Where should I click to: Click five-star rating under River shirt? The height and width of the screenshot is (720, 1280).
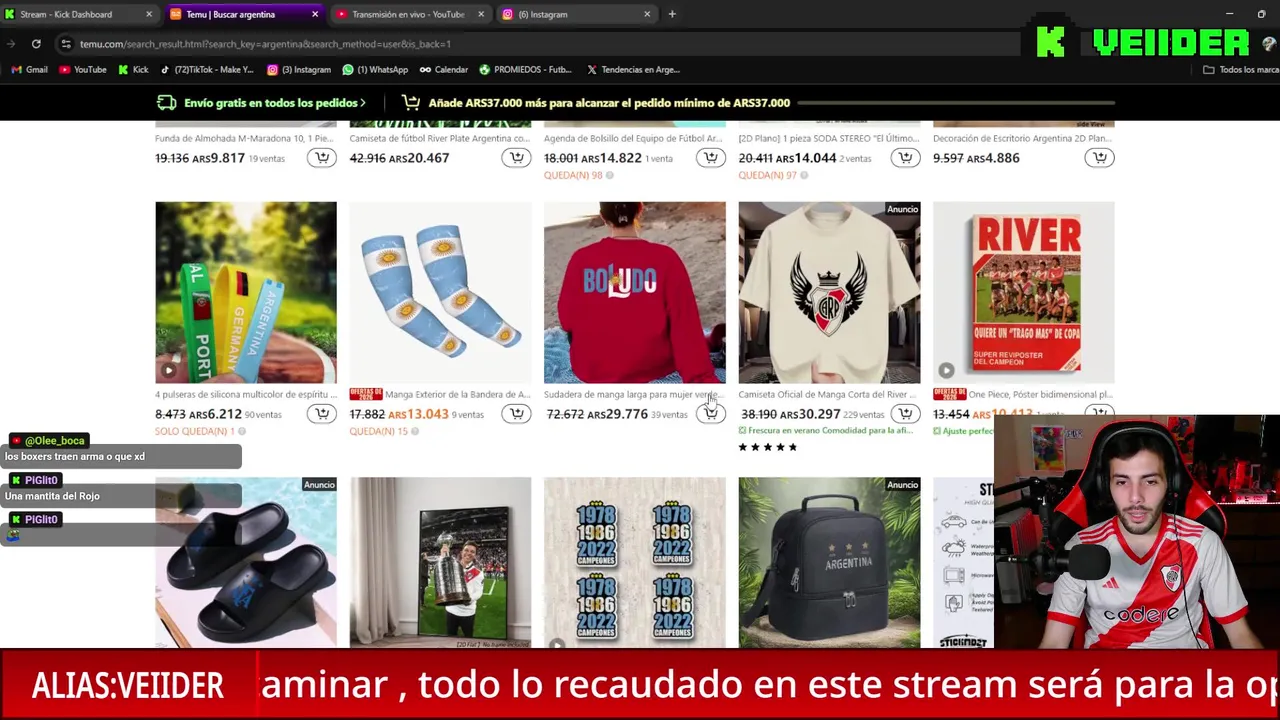(767, 447)
